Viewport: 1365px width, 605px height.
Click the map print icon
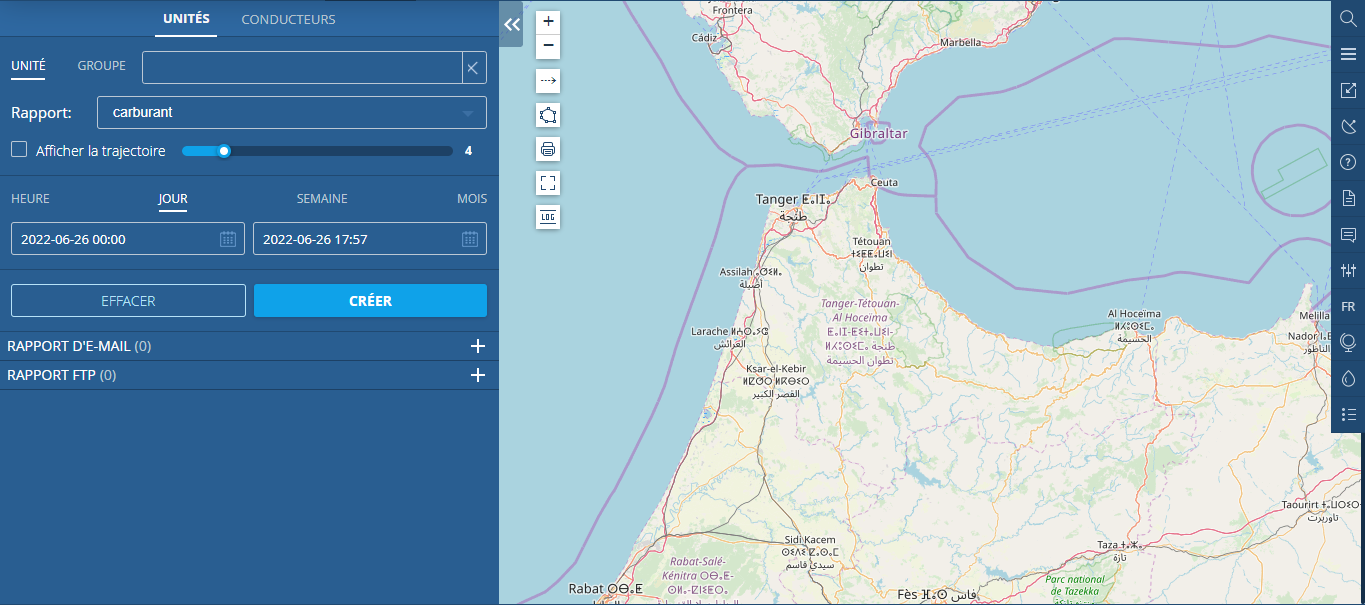point(548,150)
